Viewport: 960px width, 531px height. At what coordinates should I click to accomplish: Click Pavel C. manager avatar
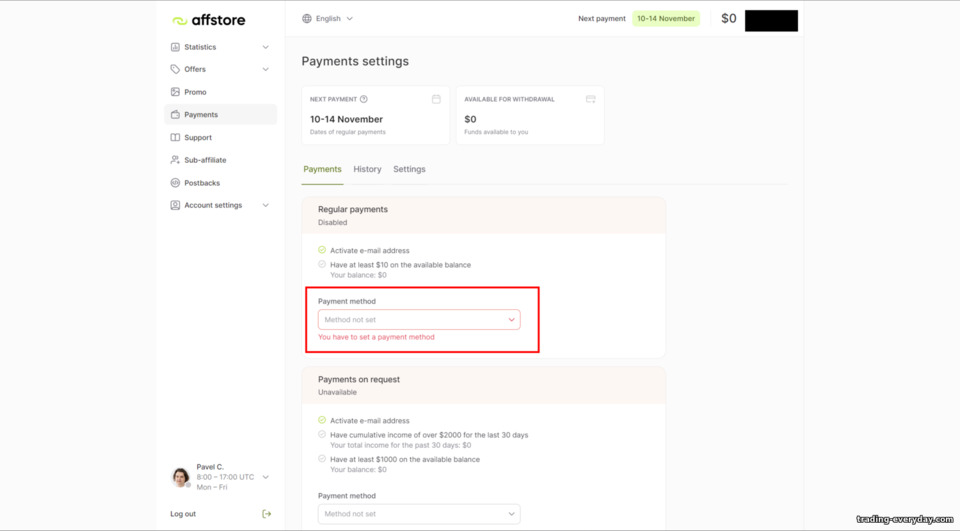click(180, 476)
